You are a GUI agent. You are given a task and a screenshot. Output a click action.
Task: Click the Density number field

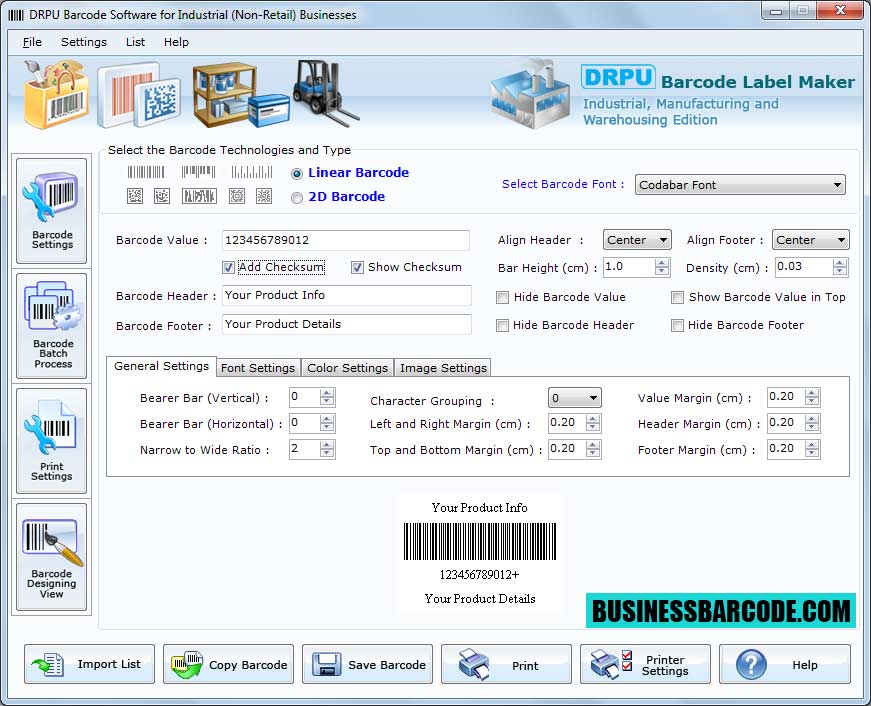pos(804,267)
